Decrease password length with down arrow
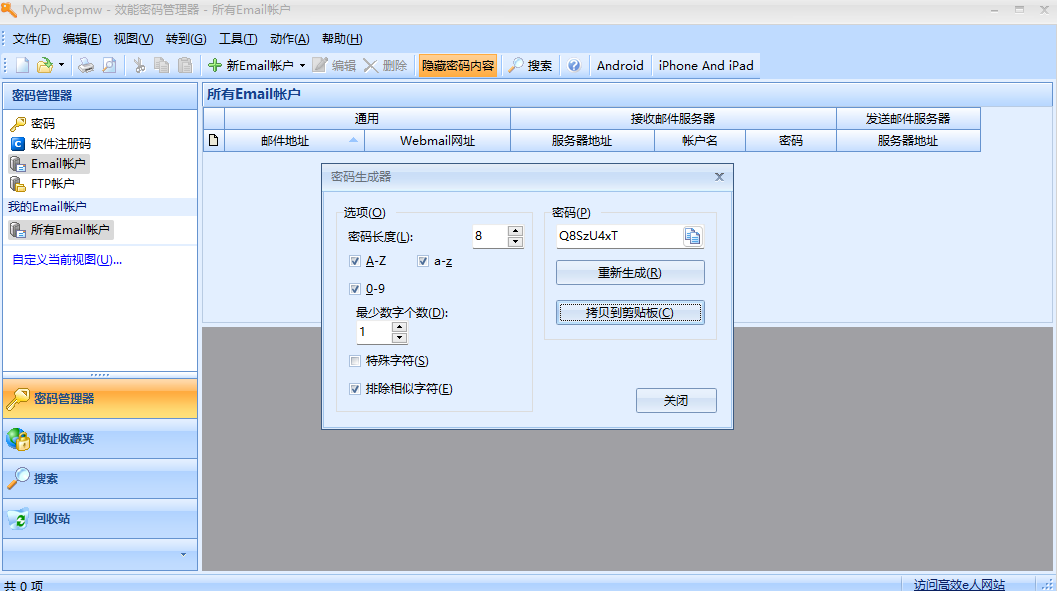Viewport: 1057px width, 591px height. tap(516, 242)
